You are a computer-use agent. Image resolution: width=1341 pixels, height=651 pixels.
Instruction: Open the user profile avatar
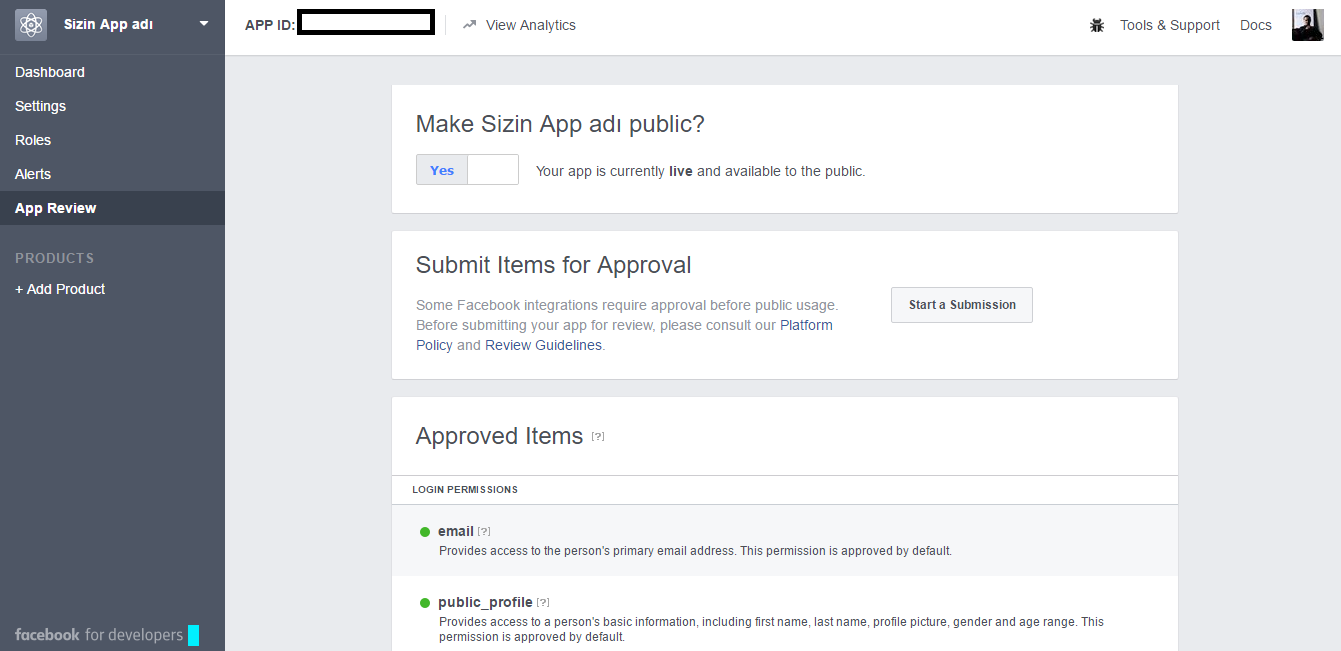[x=1307, y=25]
